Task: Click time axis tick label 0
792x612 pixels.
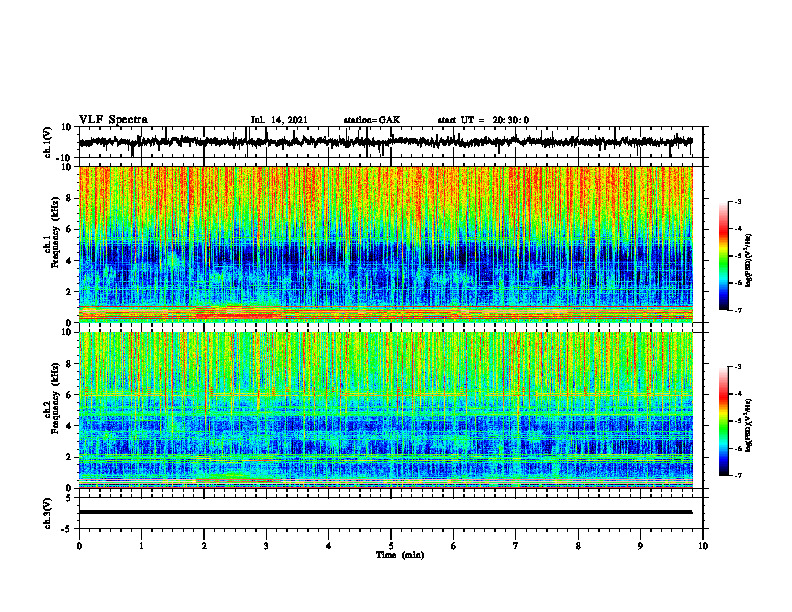Action: point(79,546)
